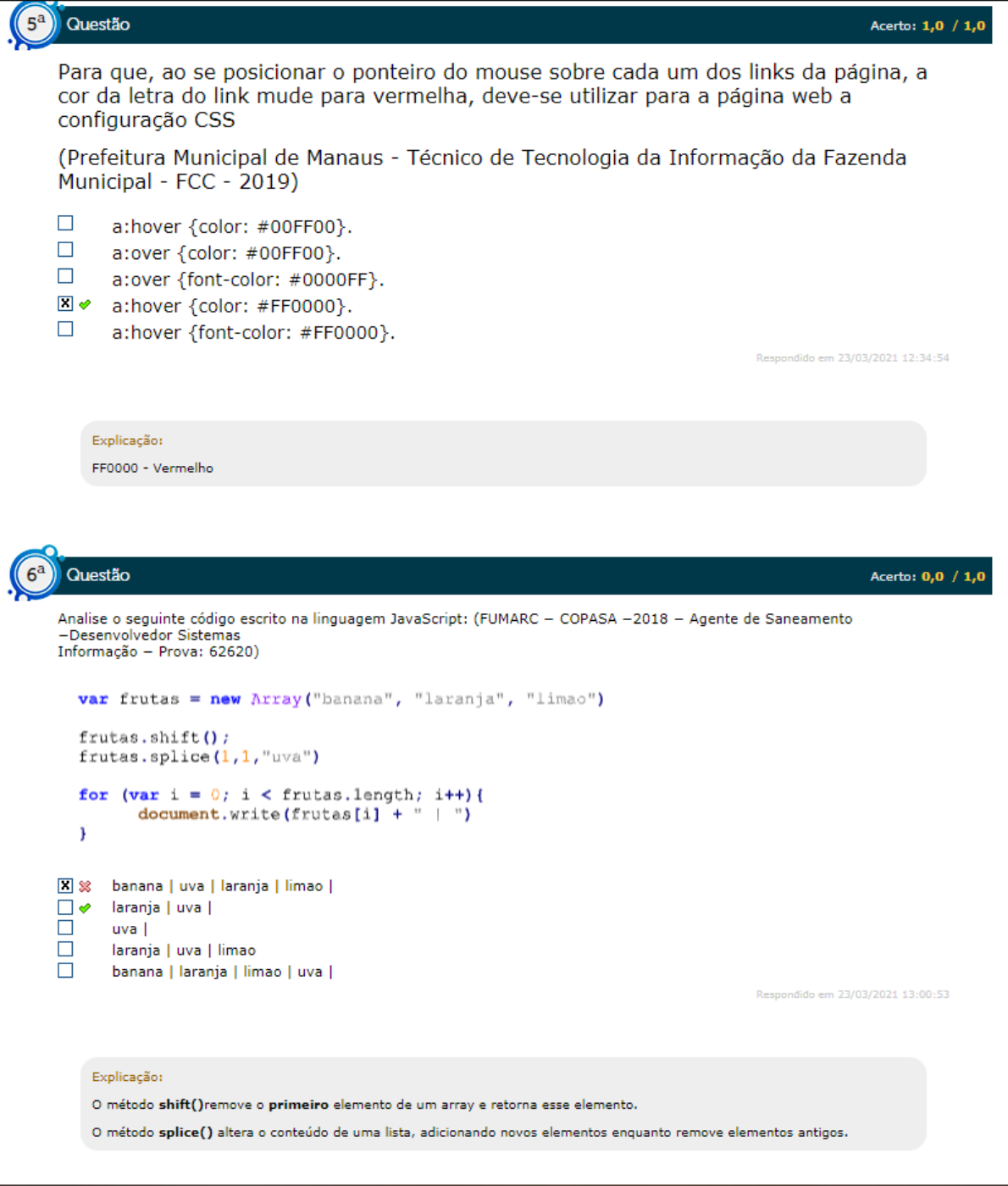Toggle the checked a:hover {color: #FF0000} checkbox

click(65, 303)
